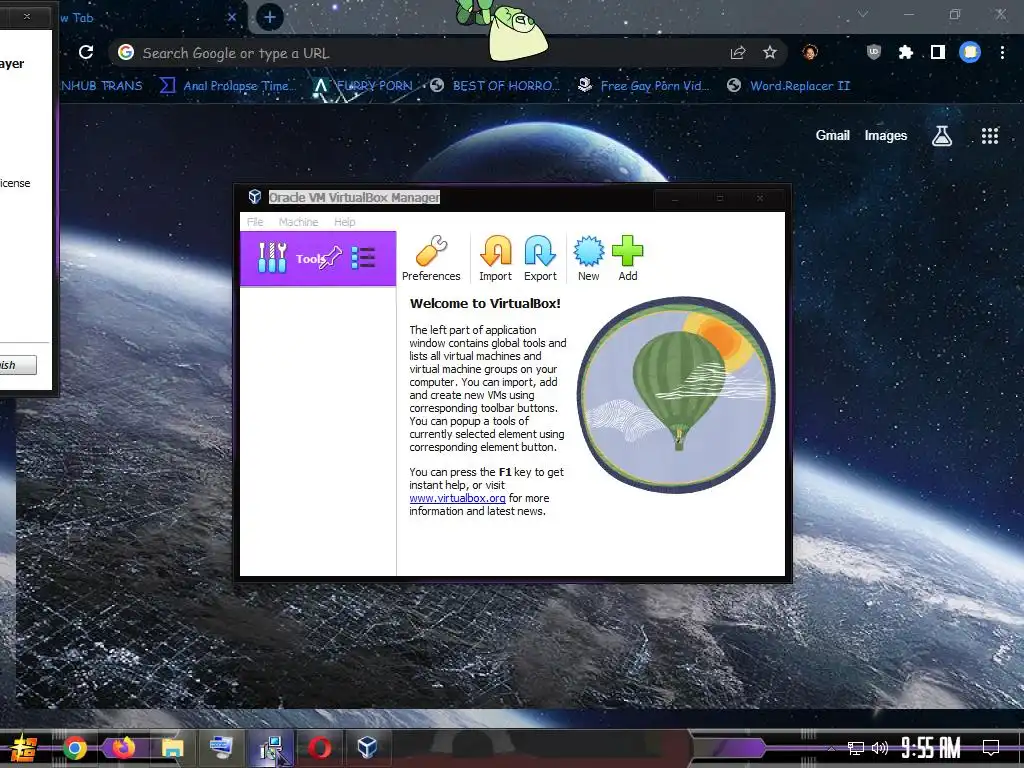Add an existing VM with Add

point(628,259)
